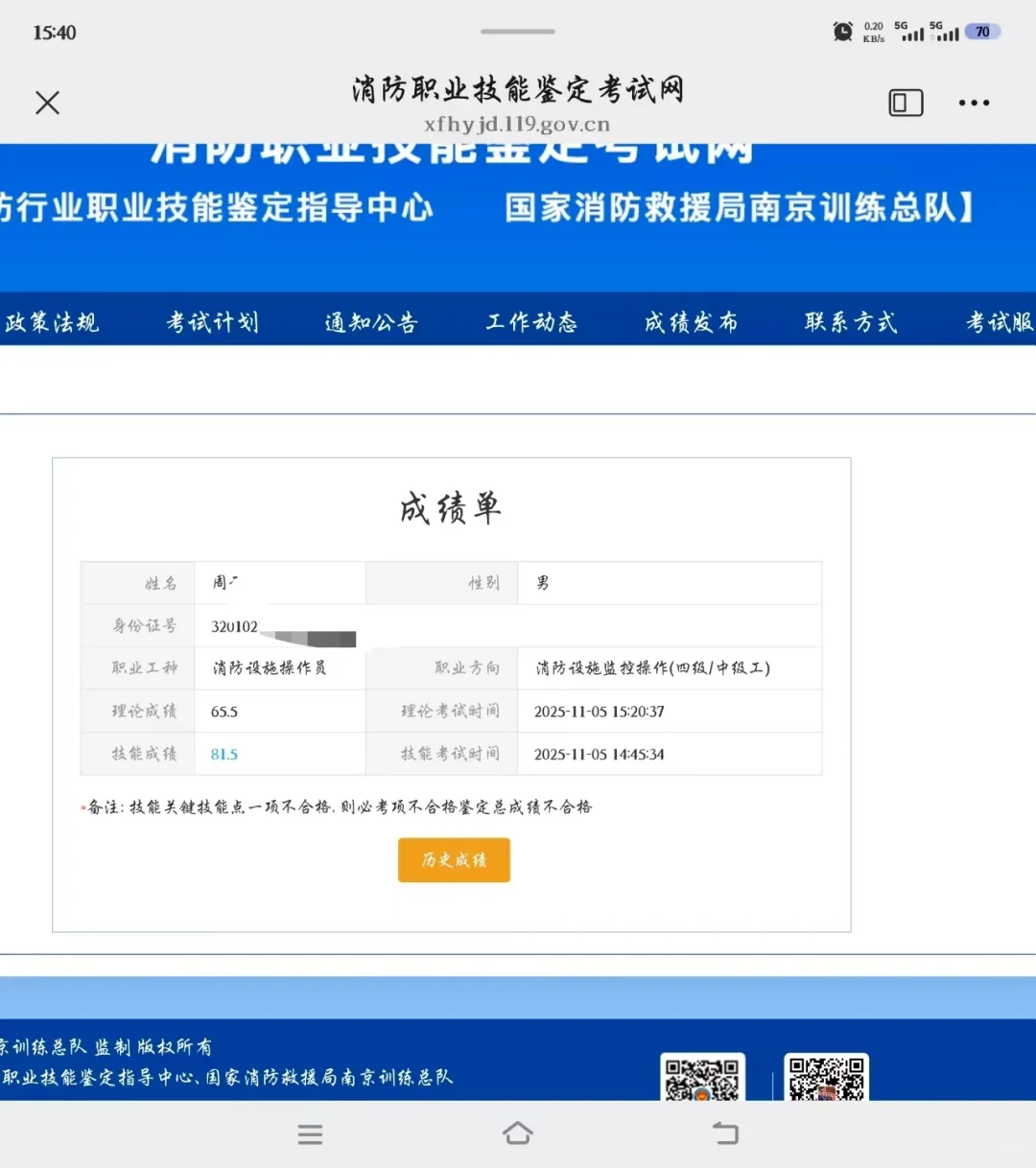Tap the right QR code in footer
This screenshot has width=1036, height=1168.
826,1078
